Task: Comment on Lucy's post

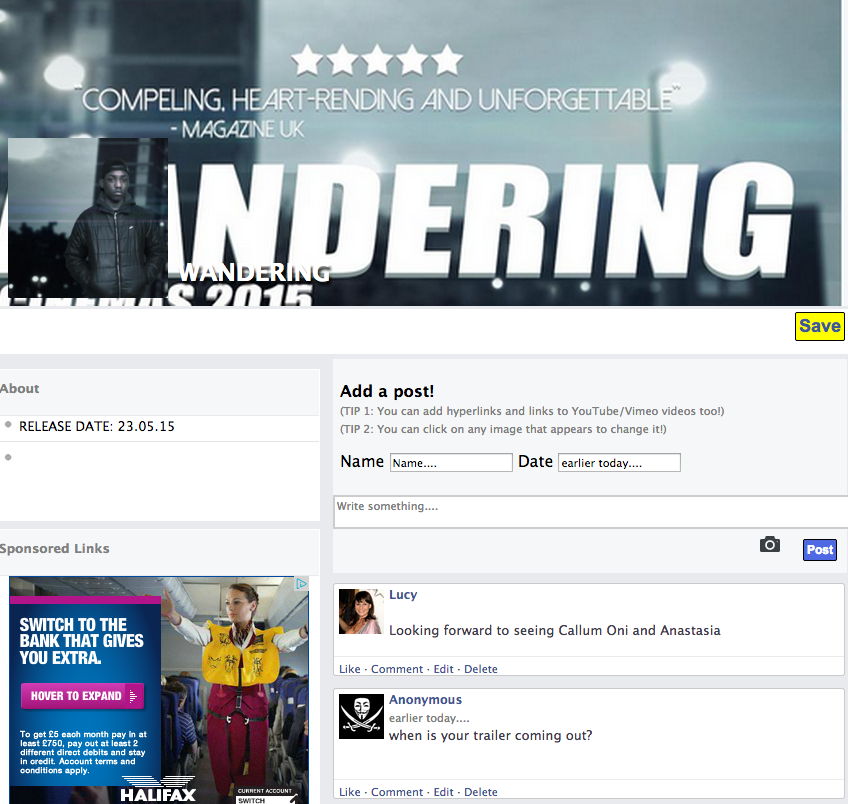Action: (397, 669)
